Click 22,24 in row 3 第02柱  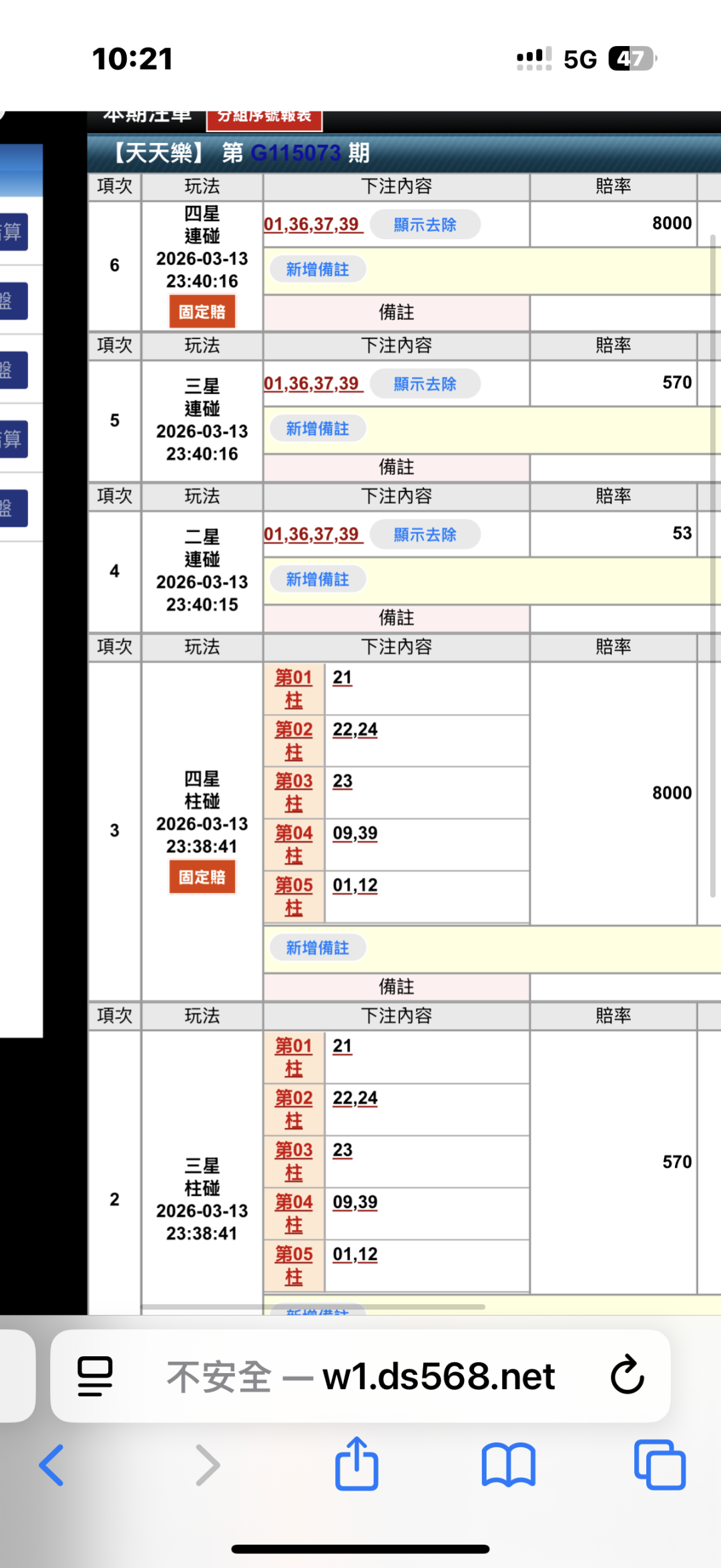[355, 729]
